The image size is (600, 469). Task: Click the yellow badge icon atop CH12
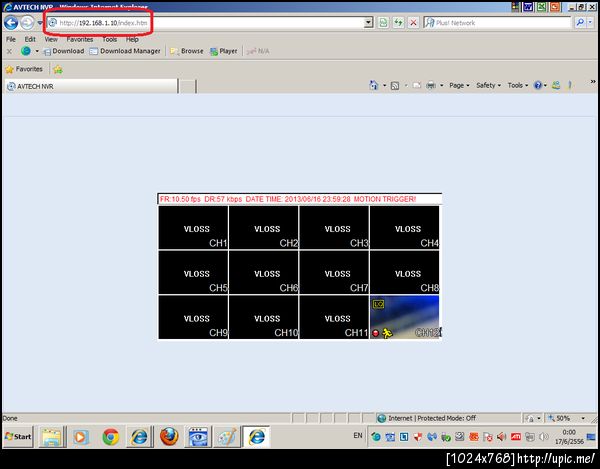click(378, 304)
